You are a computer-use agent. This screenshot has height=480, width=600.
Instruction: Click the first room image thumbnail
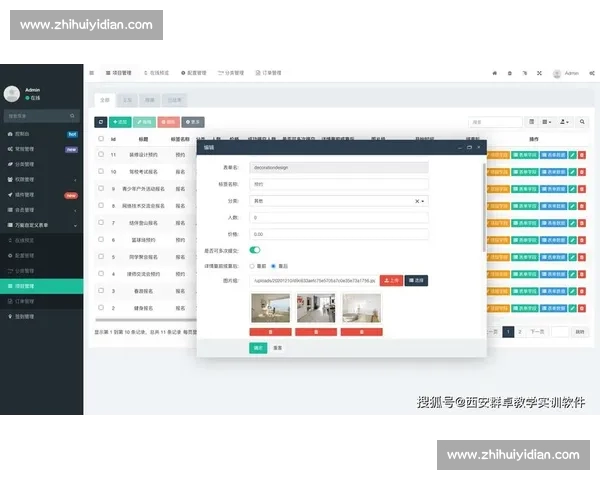(271, 308)
